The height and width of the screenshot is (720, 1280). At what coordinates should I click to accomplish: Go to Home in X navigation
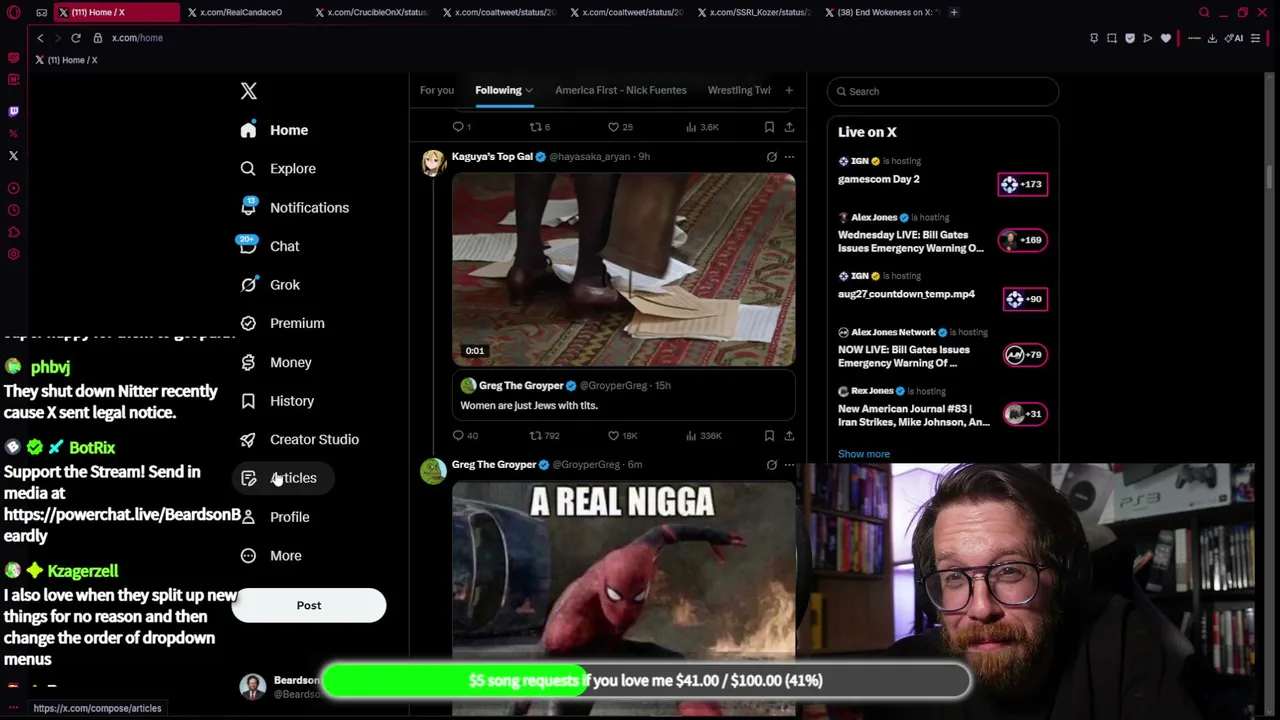275,130
